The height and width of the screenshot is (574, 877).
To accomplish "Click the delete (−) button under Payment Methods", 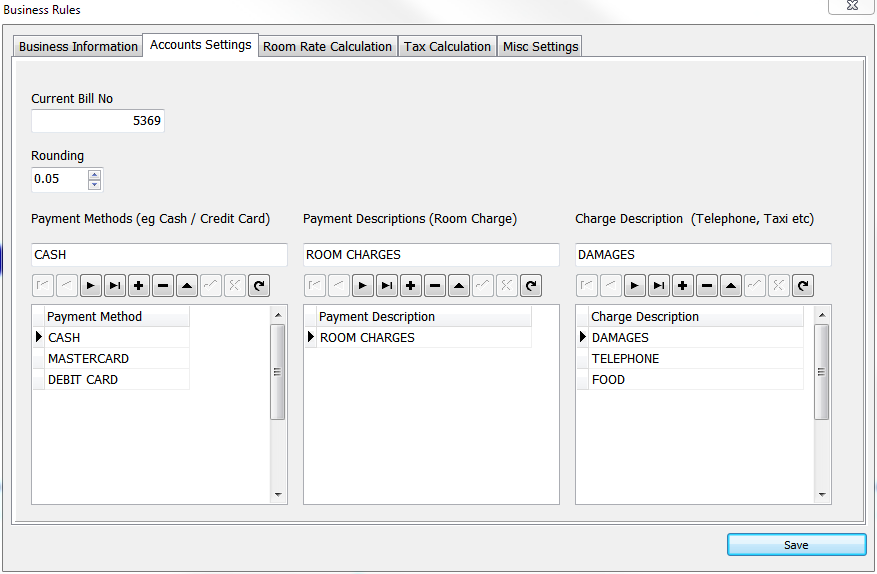I will coord(163,286).
